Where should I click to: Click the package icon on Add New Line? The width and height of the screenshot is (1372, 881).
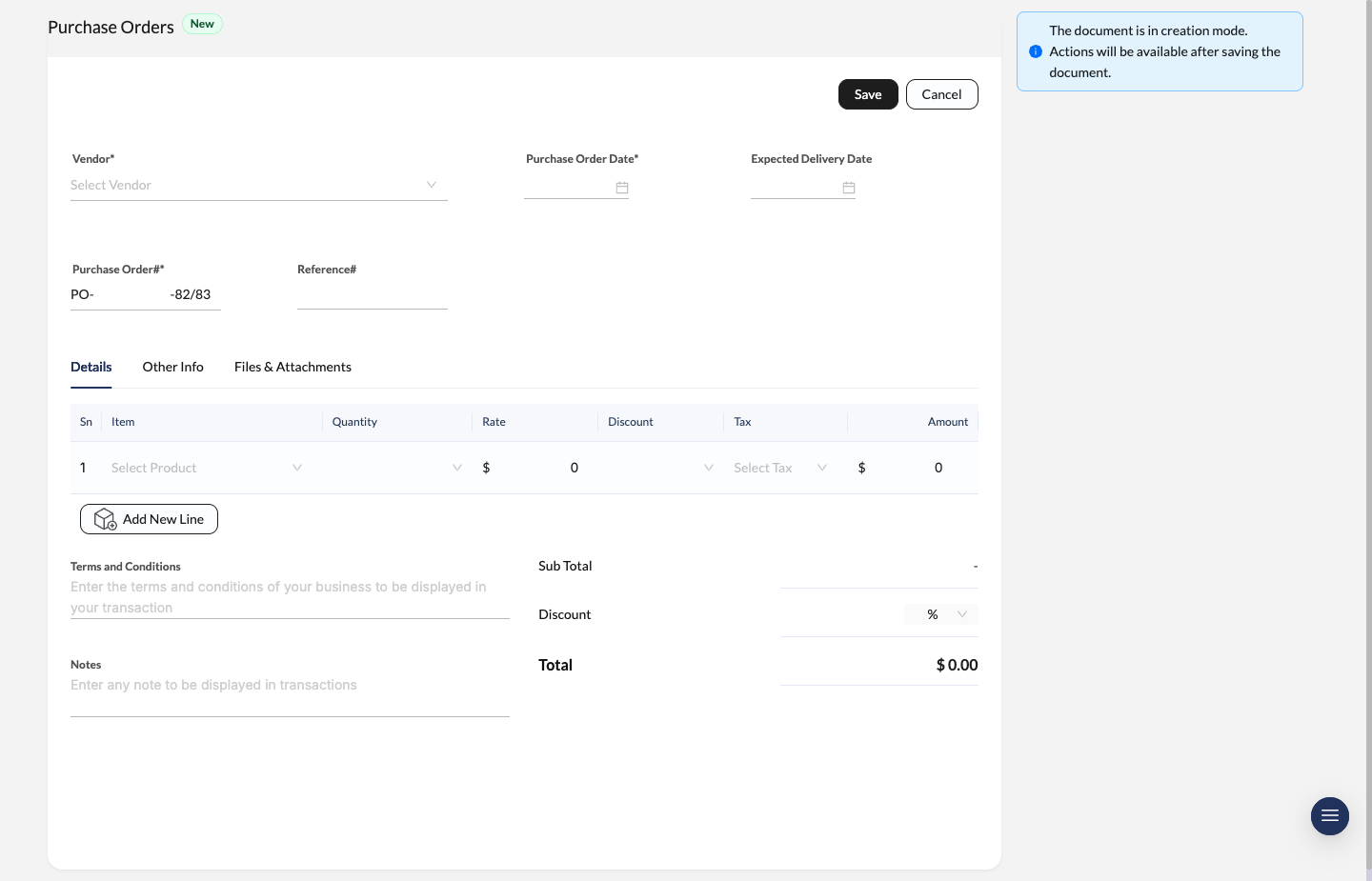point(105,519)
